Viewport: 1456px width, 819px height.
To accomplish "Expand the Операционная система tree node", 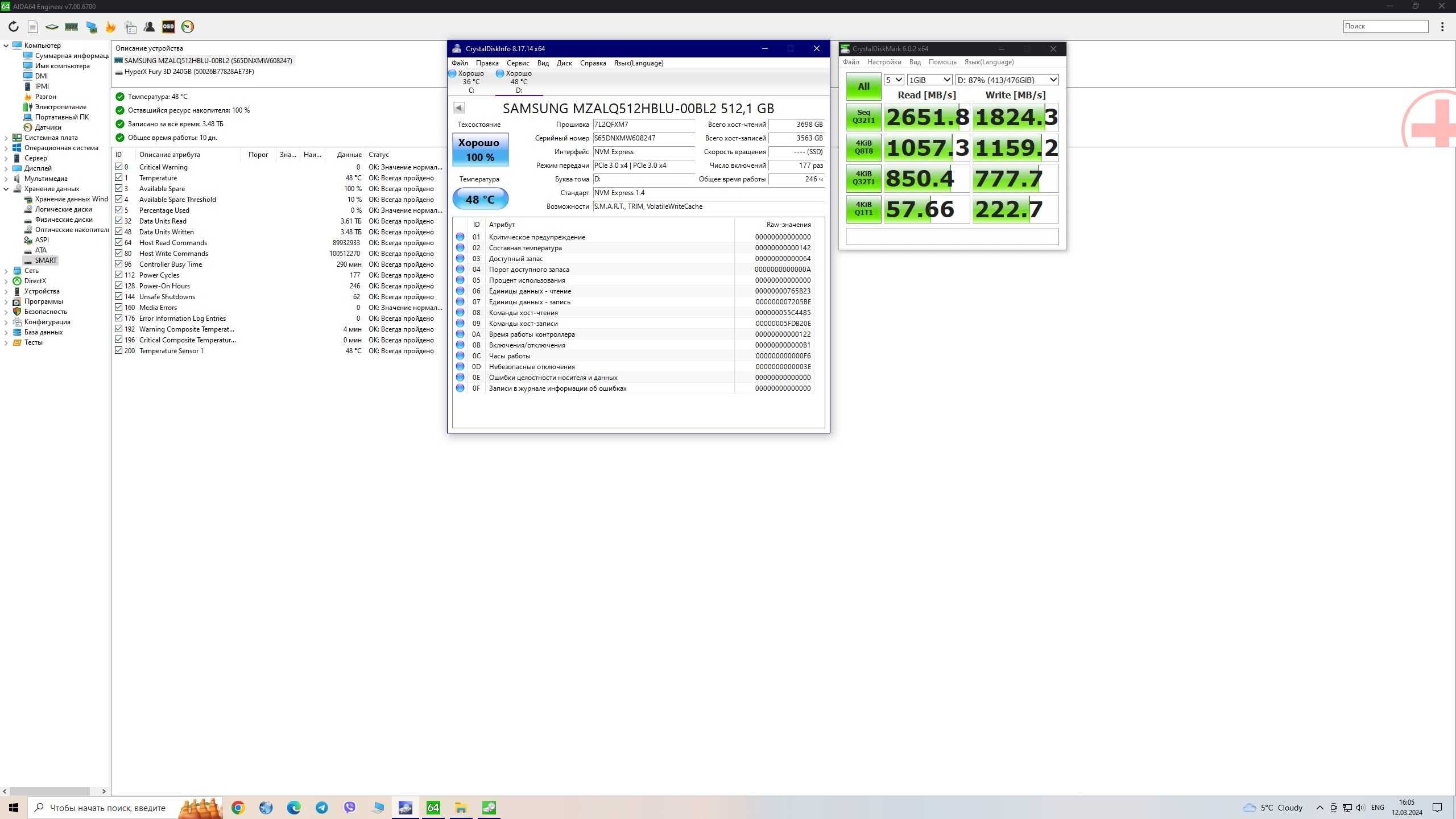I will [x=6, y=148].
